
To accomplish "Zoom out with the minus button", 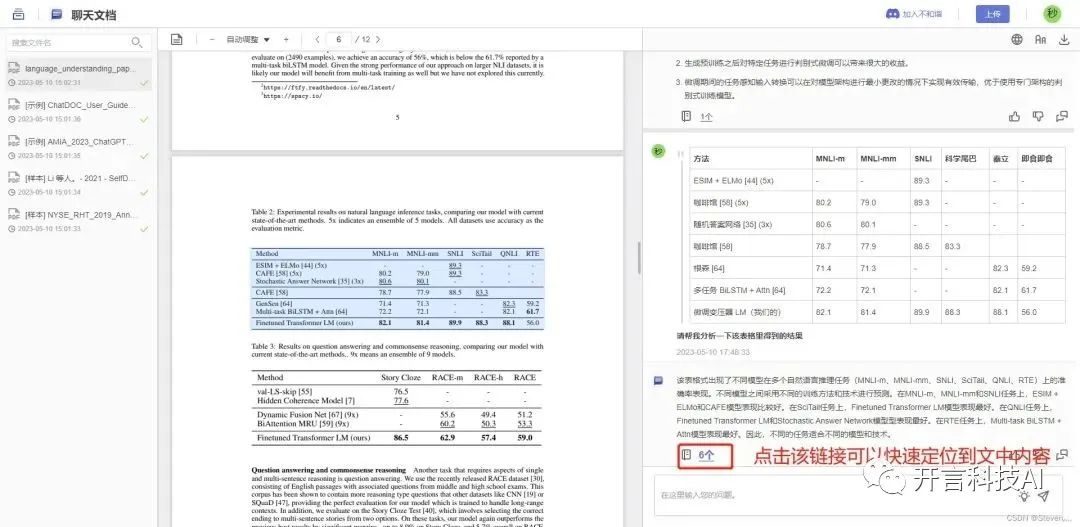I will point(212,39).
